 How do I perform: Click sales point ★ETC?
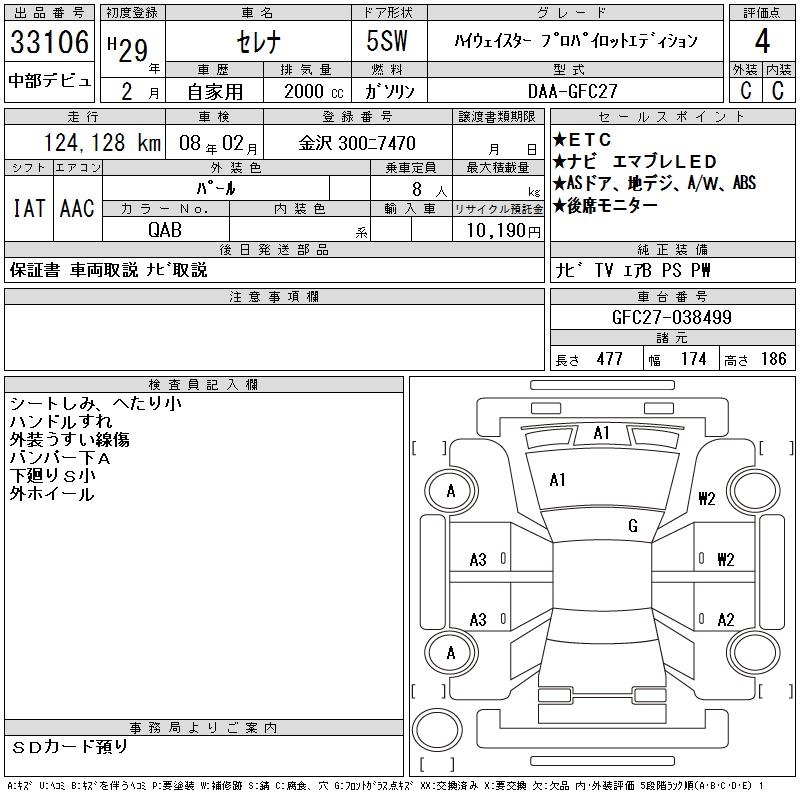click(x=582, y=139)
